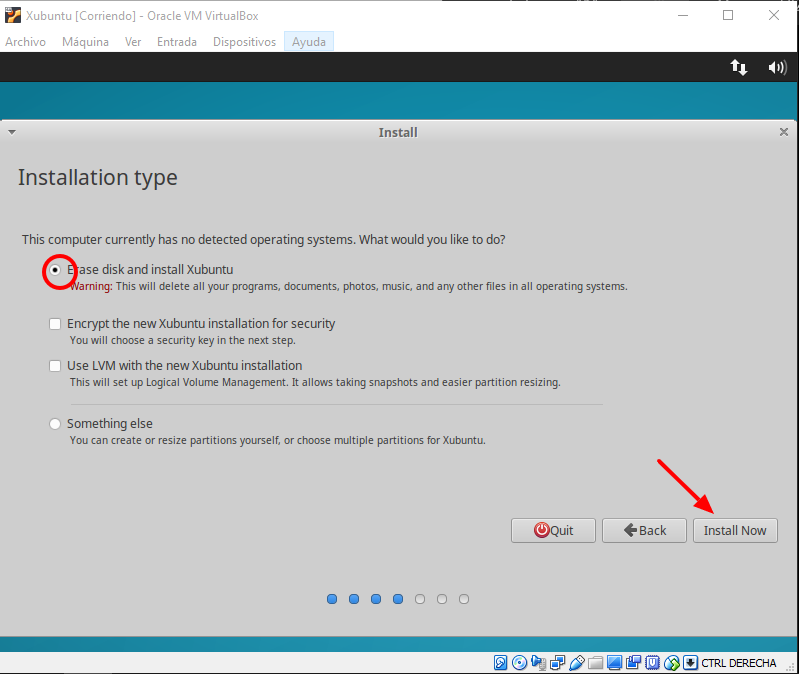Click the mouse integration status icon
The height and width of the screenshot is (674, 799).
(x=672, y=662)
